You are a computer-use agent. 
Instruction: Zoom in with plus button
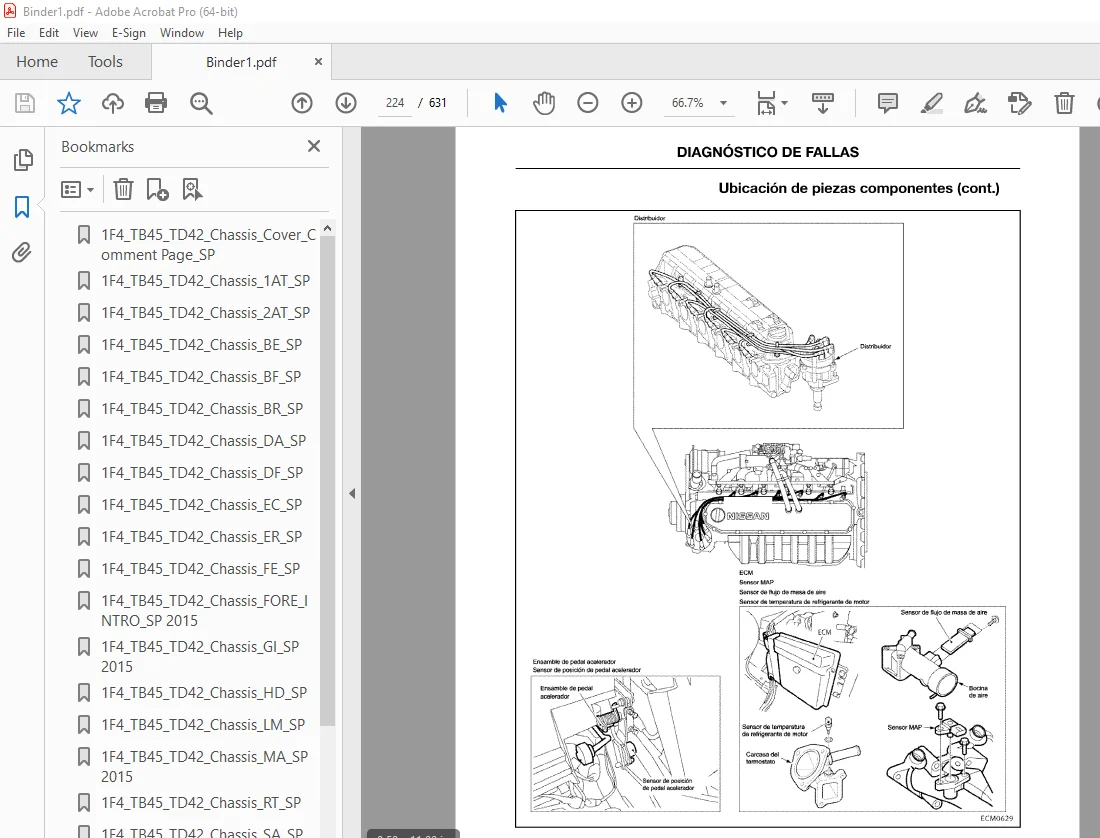(631, 103)
